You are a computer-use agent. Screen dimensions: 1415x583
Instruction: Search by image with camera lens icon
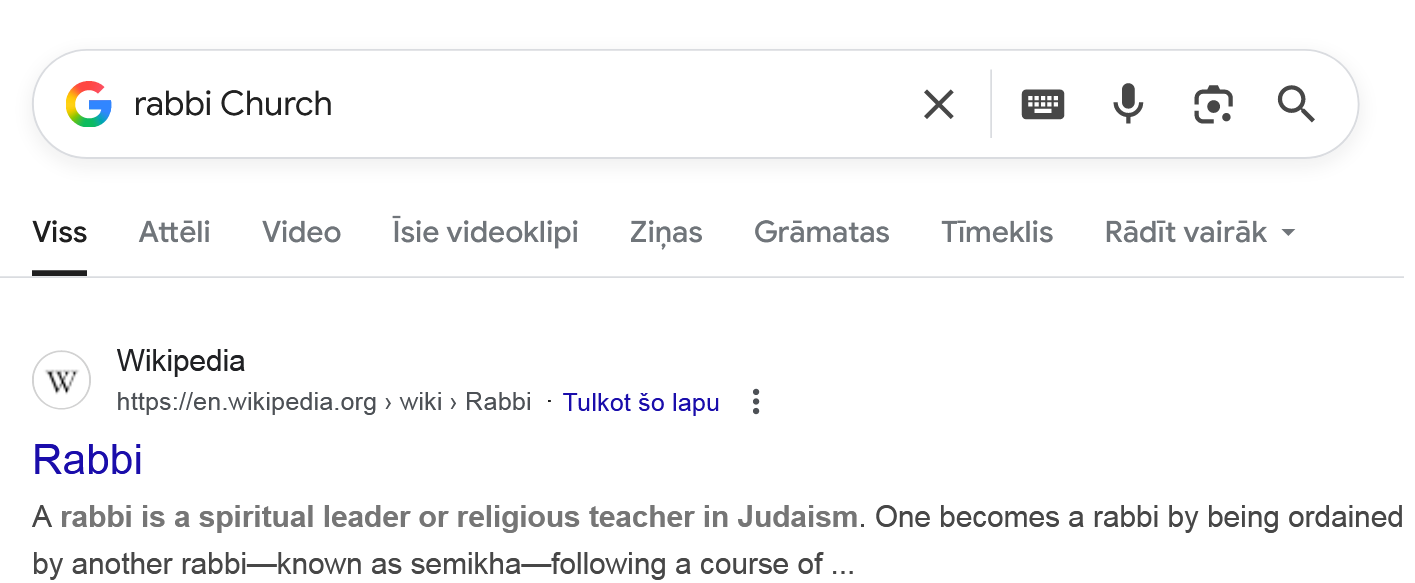click(1213, 104)
